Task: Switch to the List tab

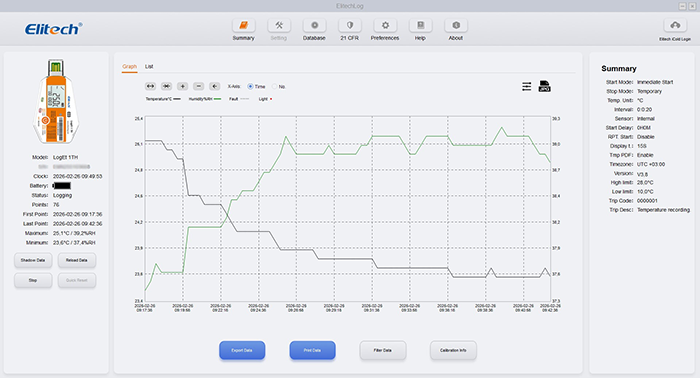Action: click(149, 66)
